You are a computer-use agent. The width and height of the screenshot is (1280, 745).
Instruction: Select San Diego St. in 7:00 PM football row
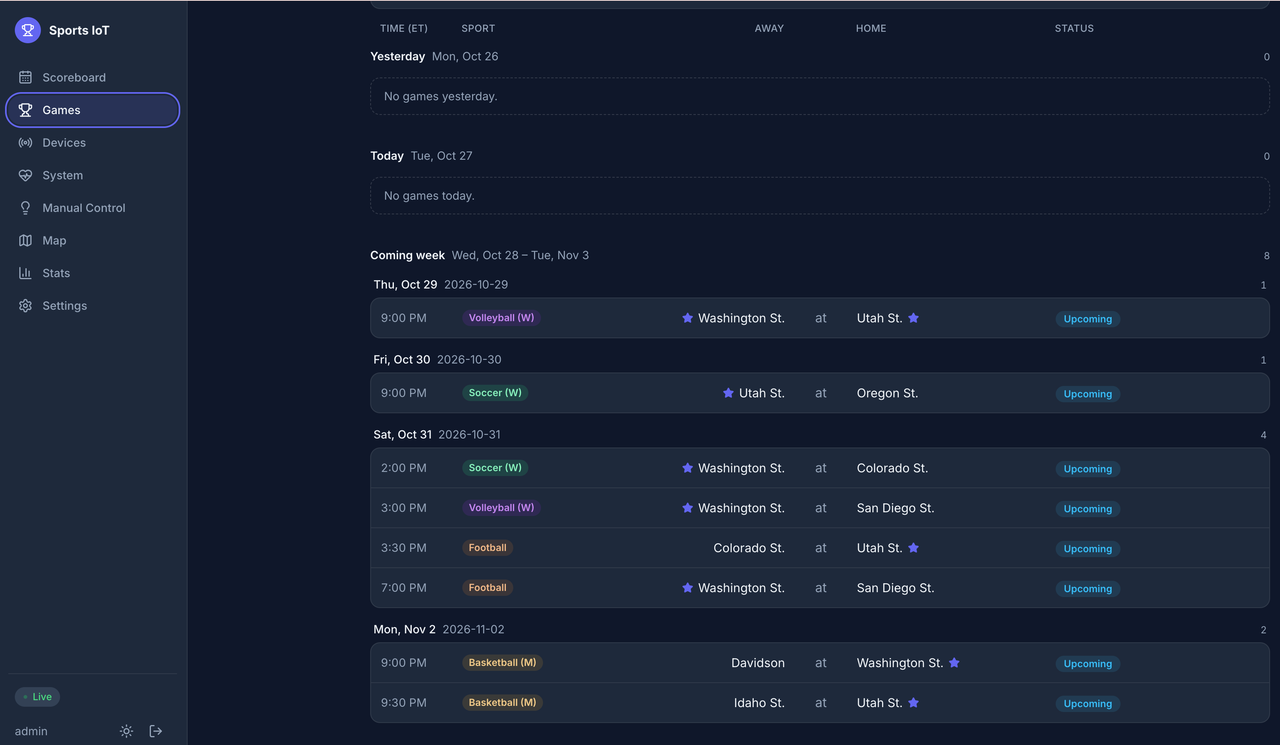click(895, 588)
